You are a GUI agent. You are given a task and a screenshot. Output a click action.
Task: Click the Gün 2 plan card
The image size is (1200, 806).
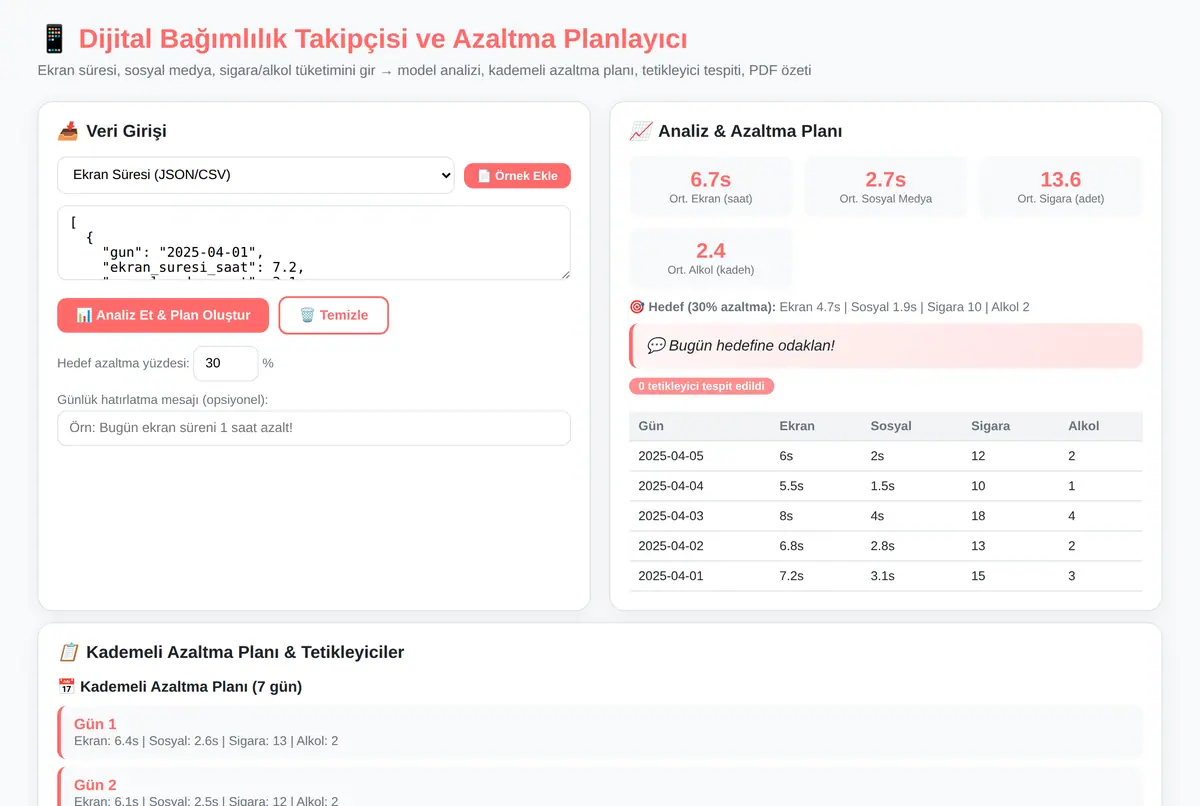coord(600,787)
